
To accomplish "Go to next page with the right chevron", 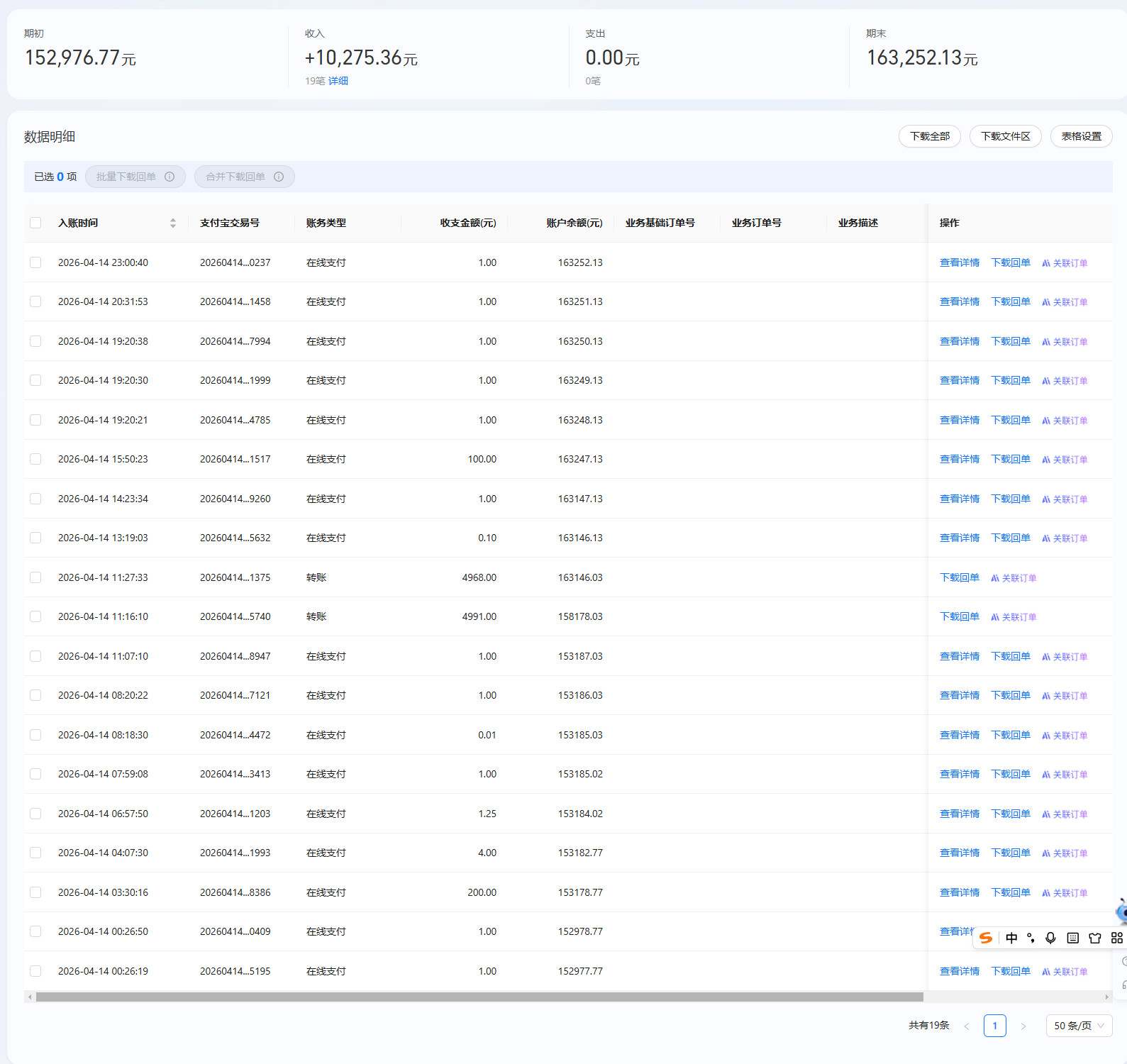I will [x=1023, y=1026].
